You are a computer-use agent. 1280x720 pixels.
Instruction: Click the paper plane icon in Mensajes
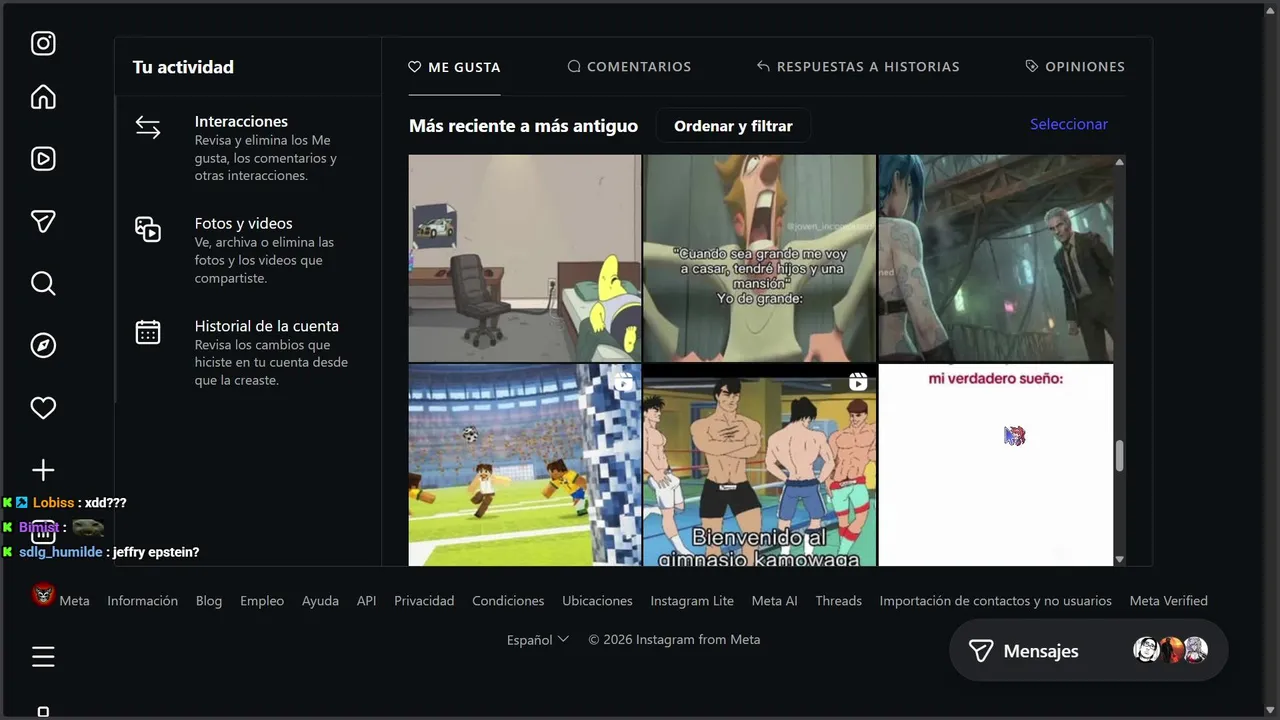coord(981,651)
